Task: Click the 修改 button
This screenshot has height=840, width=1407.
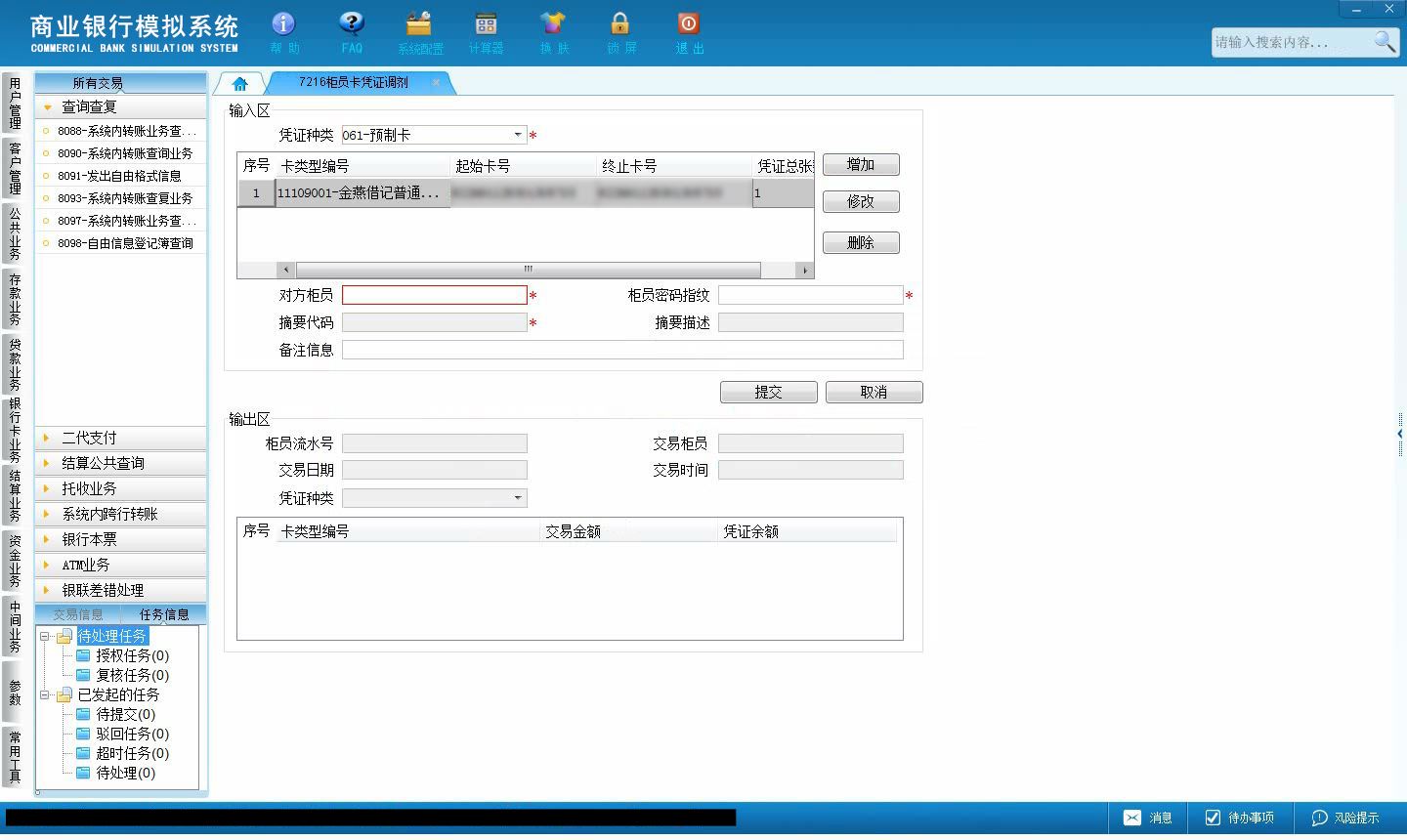Action: (861, 202)
